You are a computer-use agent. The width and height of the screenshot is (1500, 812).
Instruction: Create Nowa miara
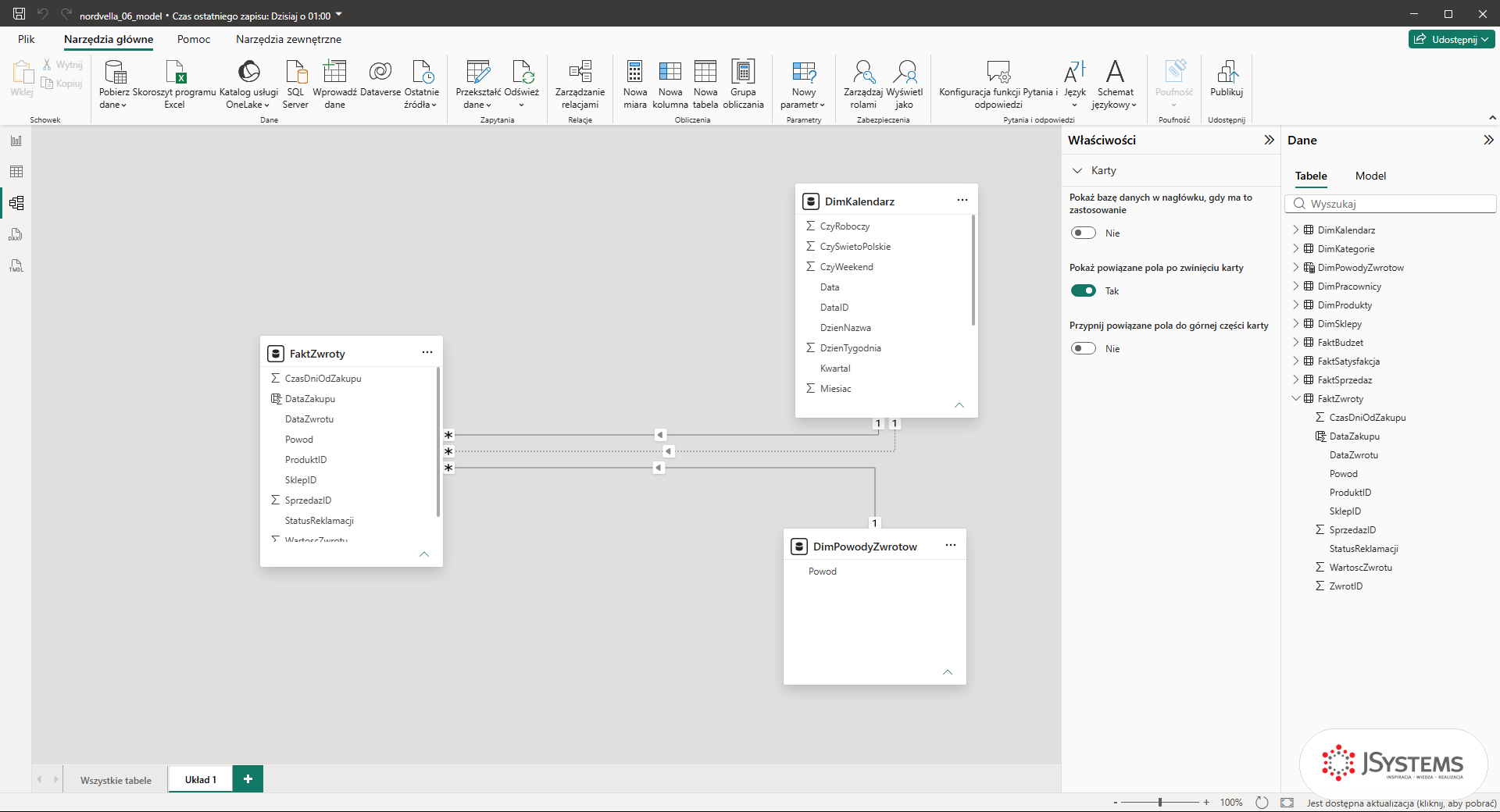tap(634, 84)
